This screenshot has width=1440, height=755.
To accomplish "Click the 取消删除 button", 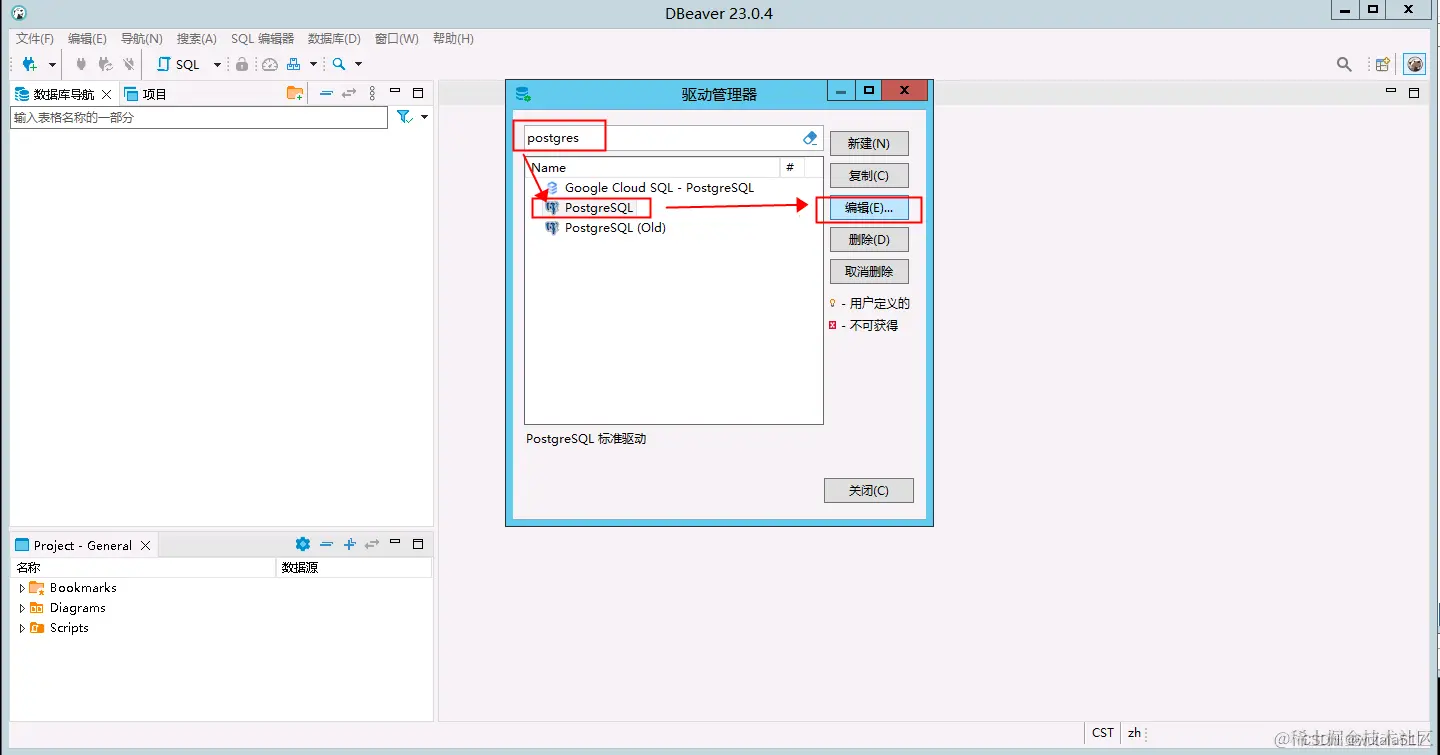I will click(x=869, y=272).
